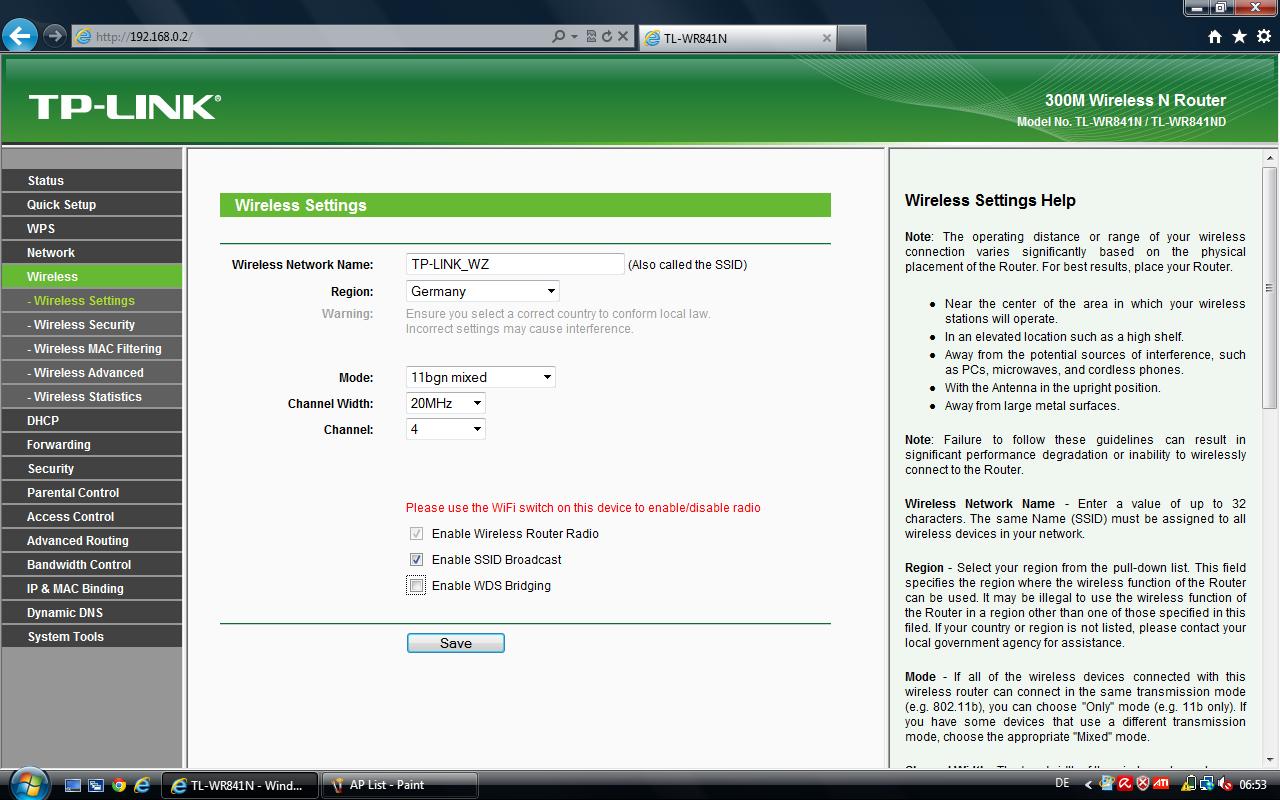Viewport: 1280px width, 800px height.
Task: Open the Channel Width dropdown 20MHz
Action: [445, 403]
